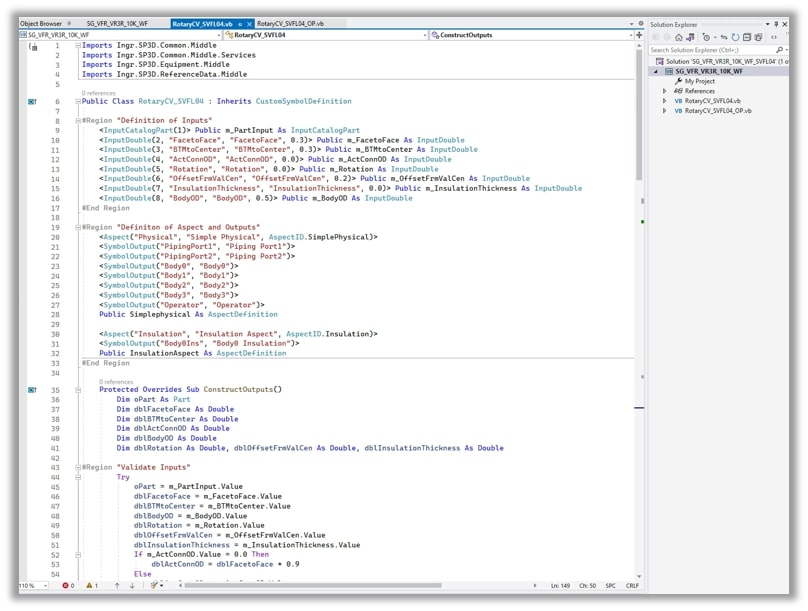Collapse region Definition of Inputs

click(78, 121)
